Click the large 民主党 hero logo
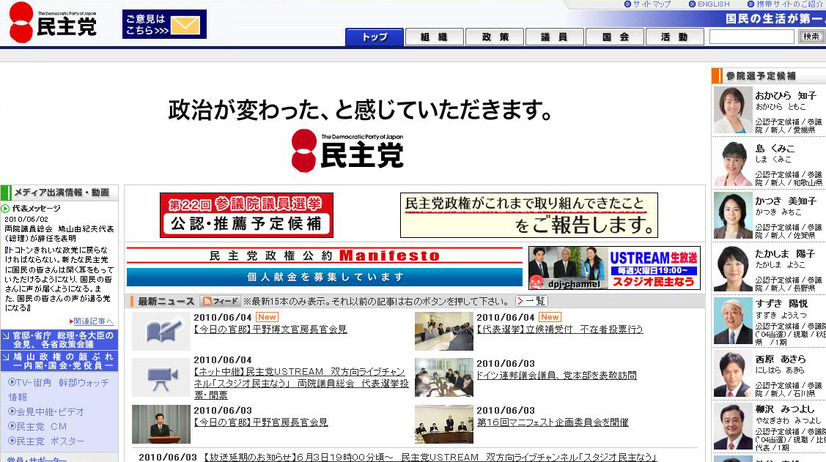826x462 pixels. click(348, 151)
